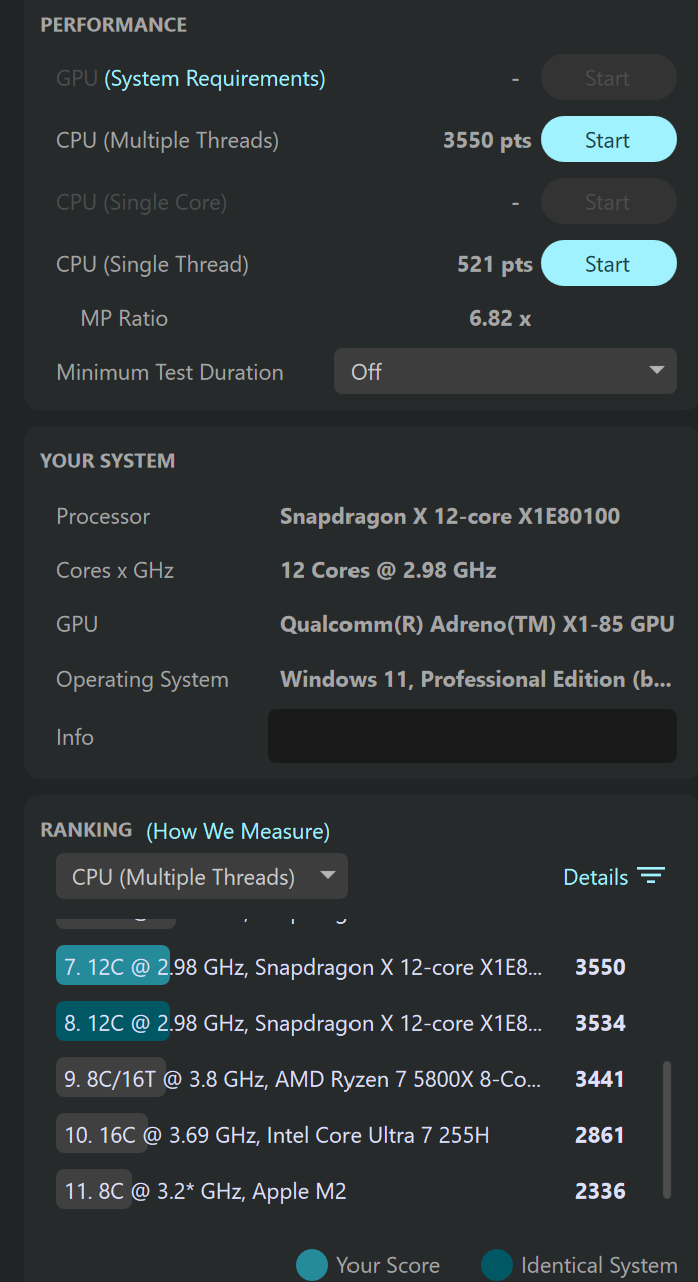Select rank 11 Apple M2 entry
The width and height of the screenshot is (698, 1282).
[340, 1191]
